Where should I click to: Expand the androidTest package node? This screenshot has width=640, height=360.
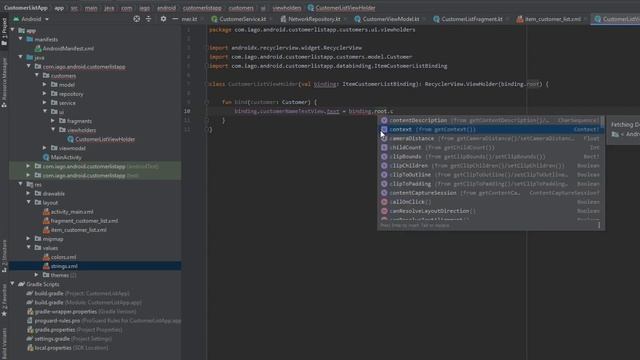[28, 166]
